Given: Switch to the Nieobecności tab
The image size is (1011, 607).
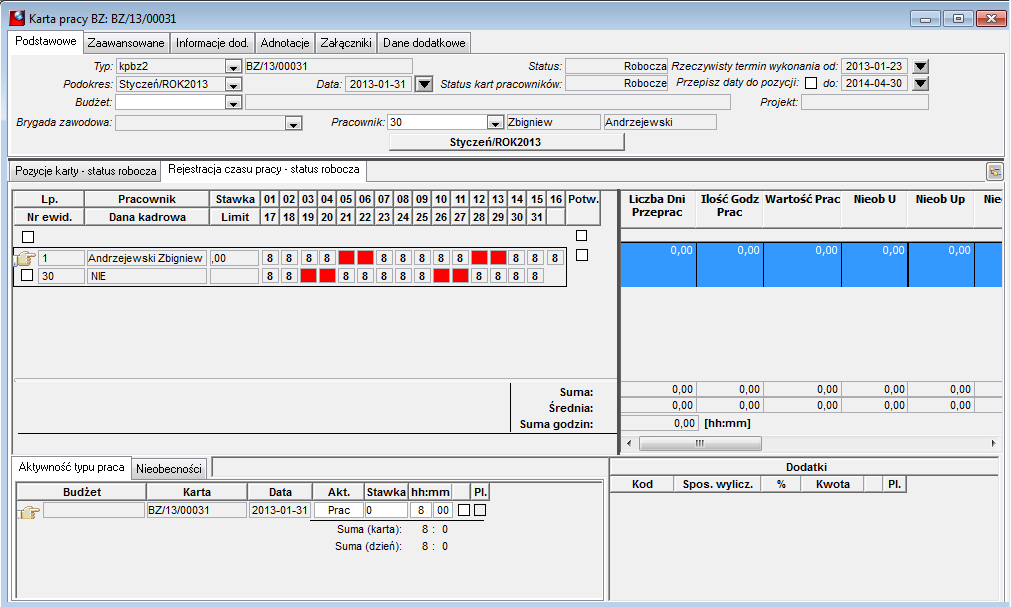Looking at the screenshot, I should (169, 469).
